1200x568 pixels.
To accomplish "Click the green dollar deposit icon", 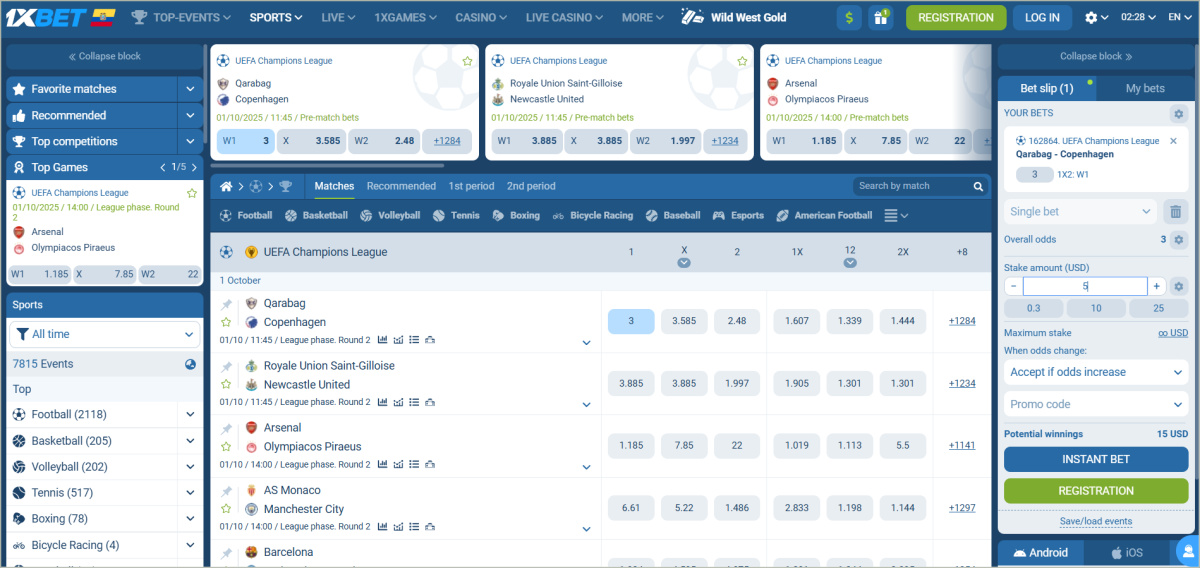I will click(x=849, y=17).
